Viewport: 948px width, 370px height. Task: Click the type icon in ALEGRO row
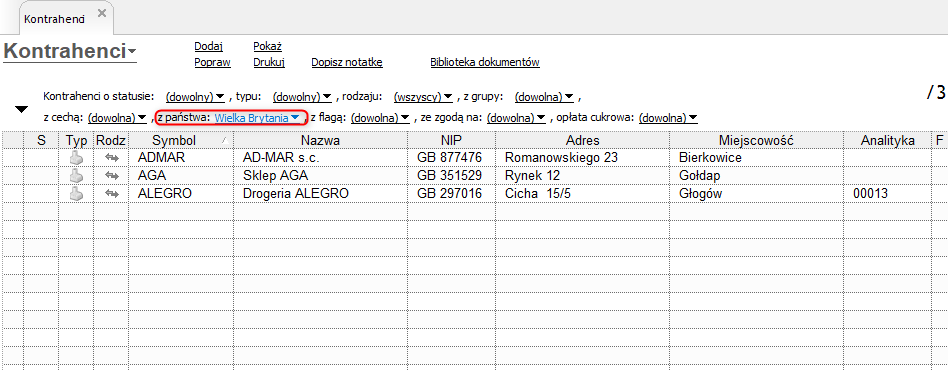pyautogui.click(x=76, y=194)
